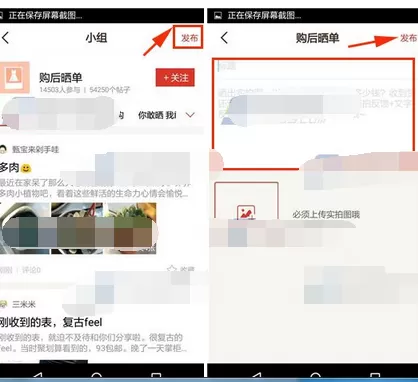Tap 正在保存屏幕截图 notification on the left screen

click(x=45, y=15)
